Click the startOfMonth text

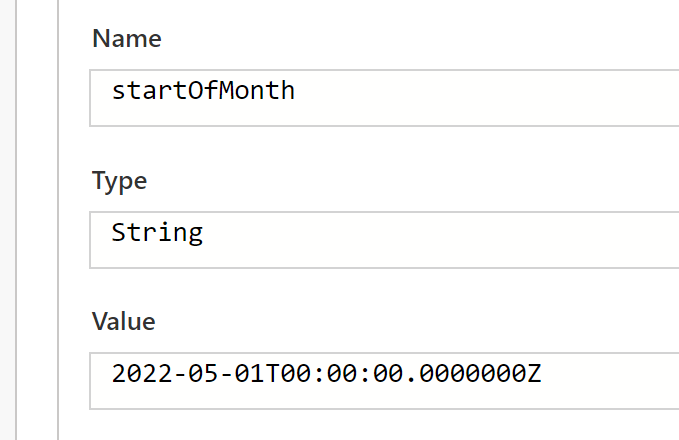point(203,91)
